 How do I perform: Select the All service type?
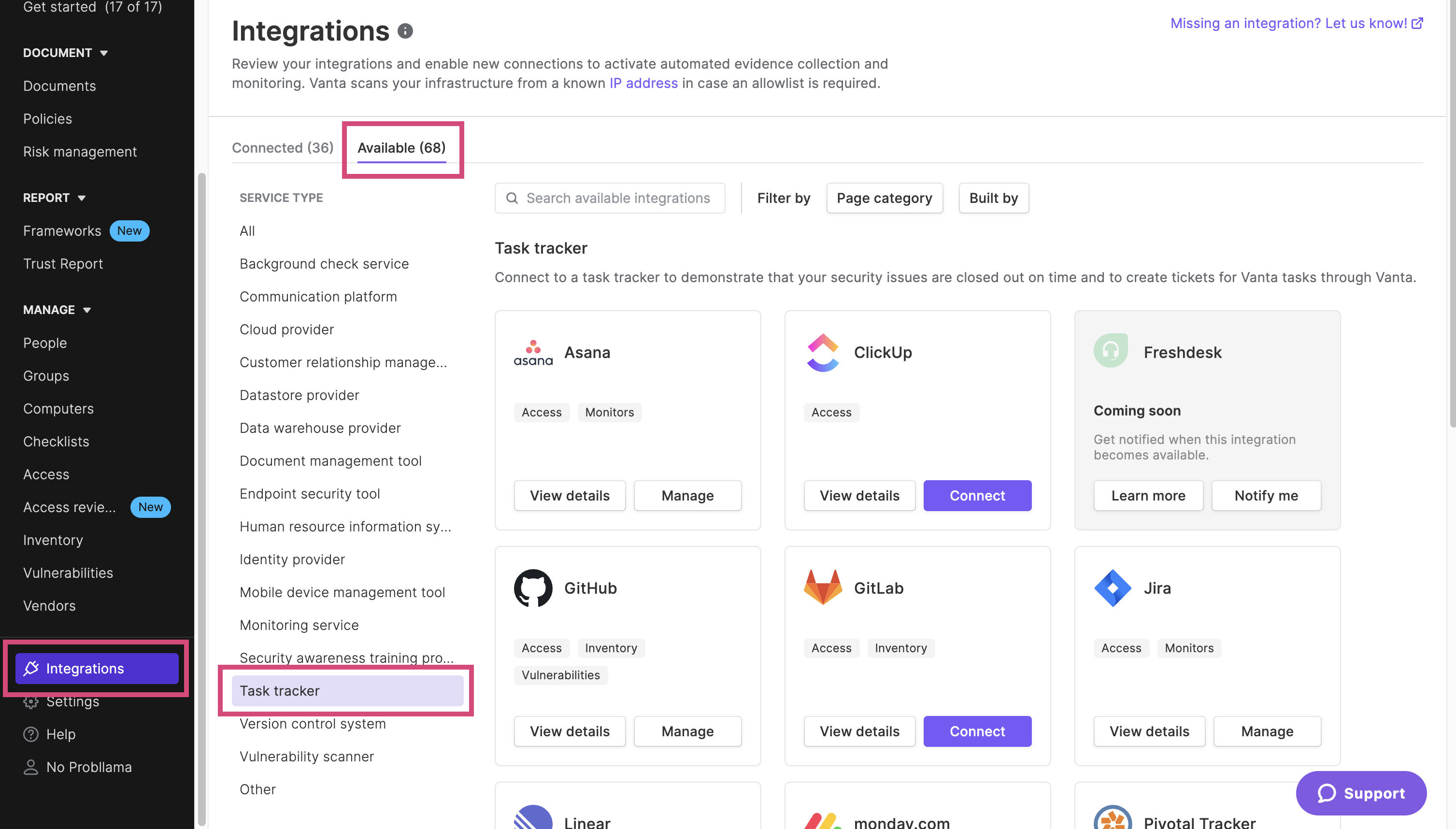click(247, 230)
